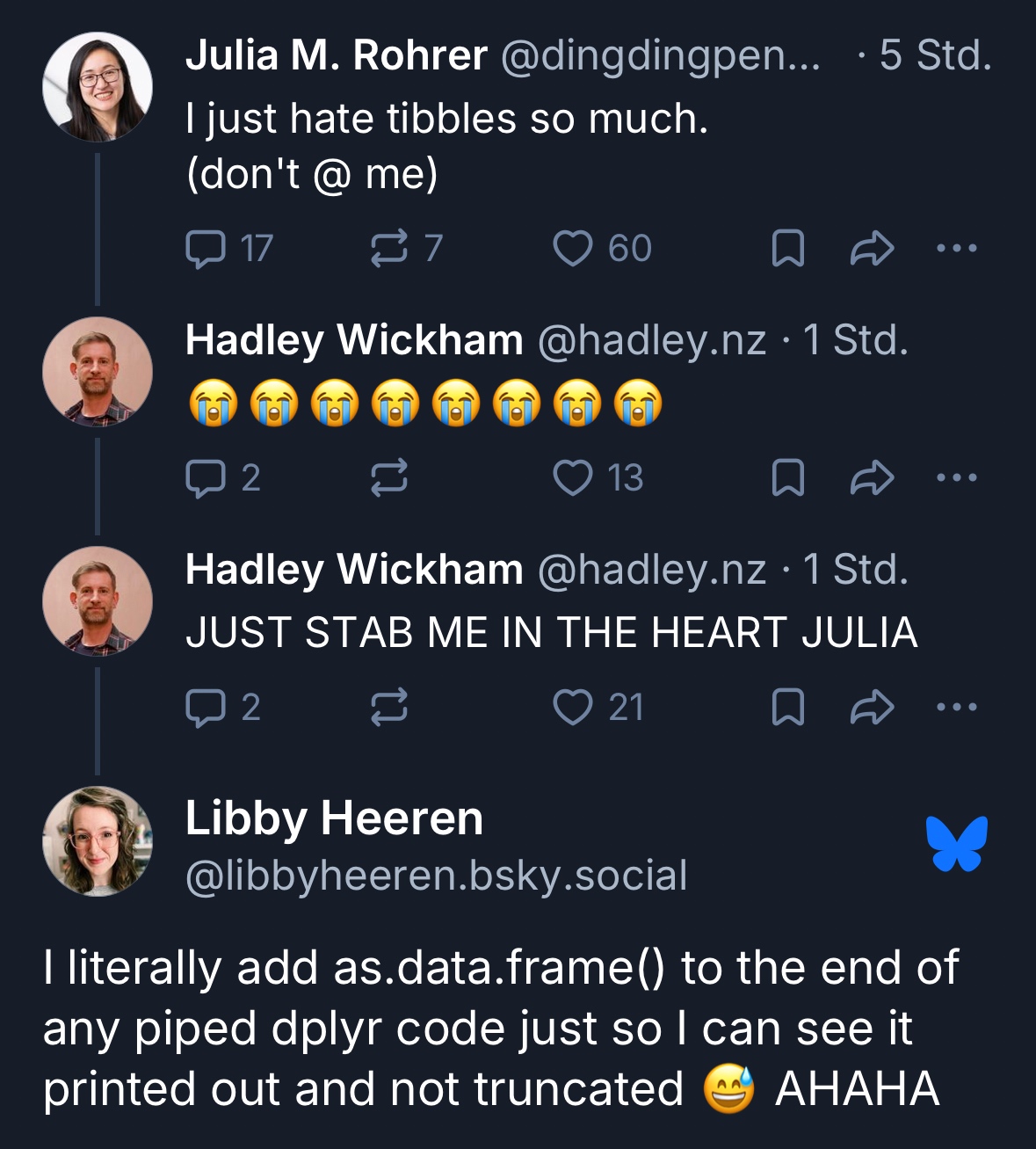
Task: Like Hadley's post with 13 likes
Action: point(573,478)
